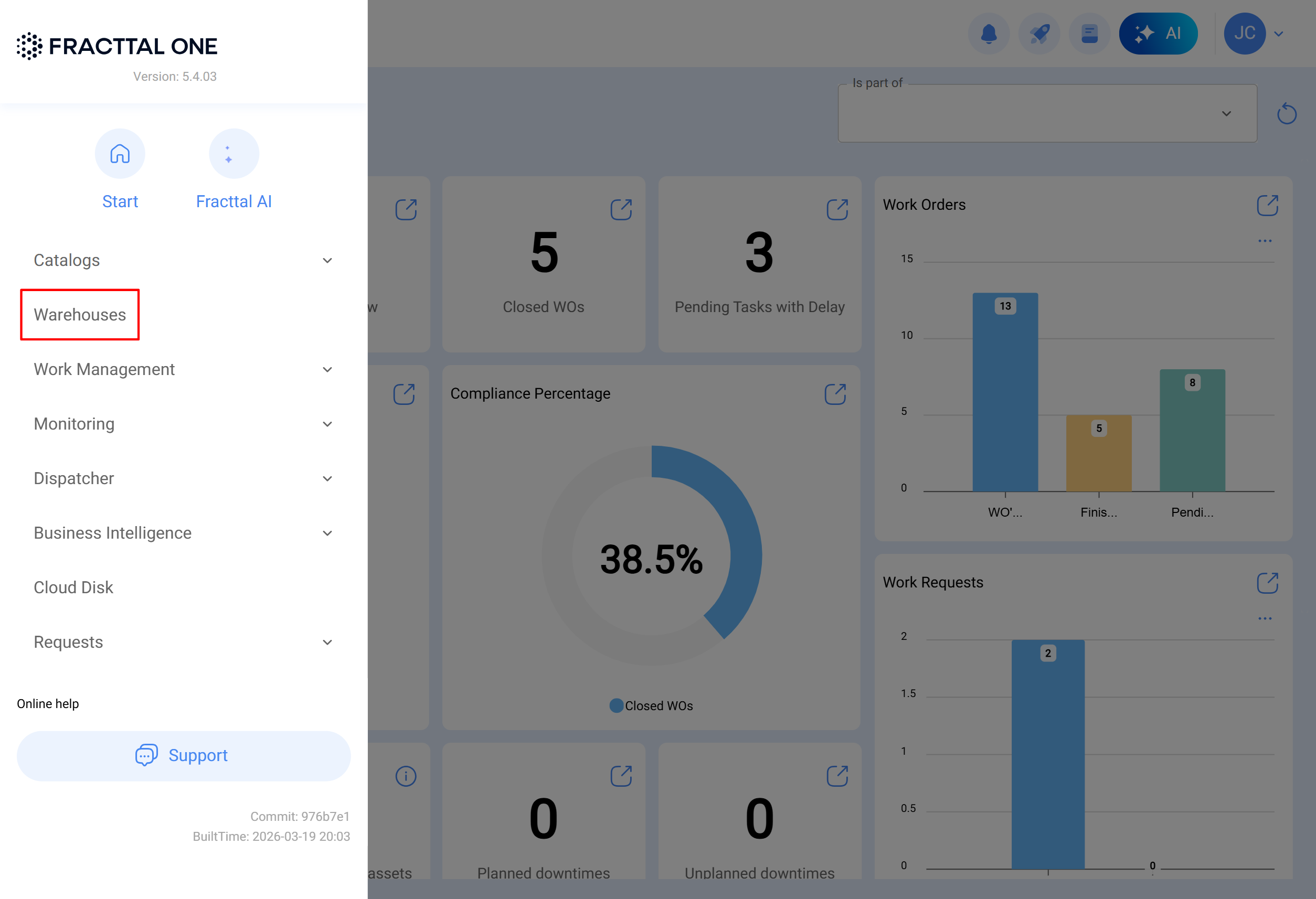The width and height of the screenshot is (1316, 899).
Task: Open the book documentation icon
Action: click(1089, 34)
